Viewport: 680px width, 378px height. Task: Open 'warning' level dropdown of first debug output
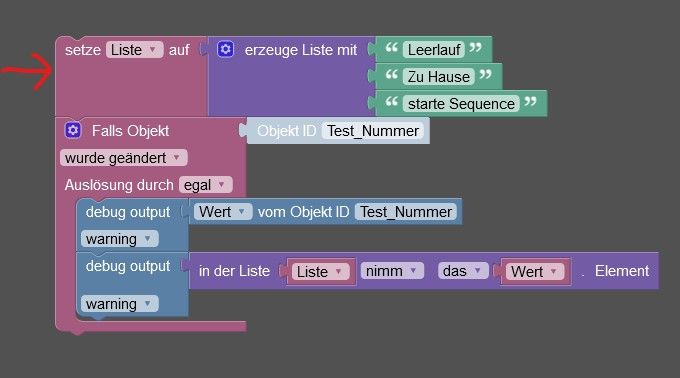(120, 239)
